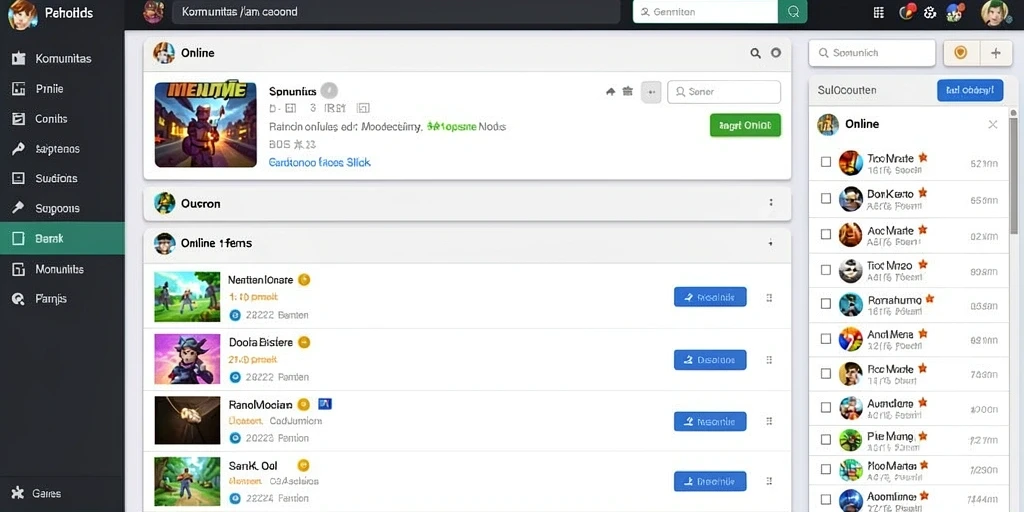Image resolution: width=1024 pixels, height=512 pixels.
Task: Click the orange heart button in right panel
Action: point(961,53)
